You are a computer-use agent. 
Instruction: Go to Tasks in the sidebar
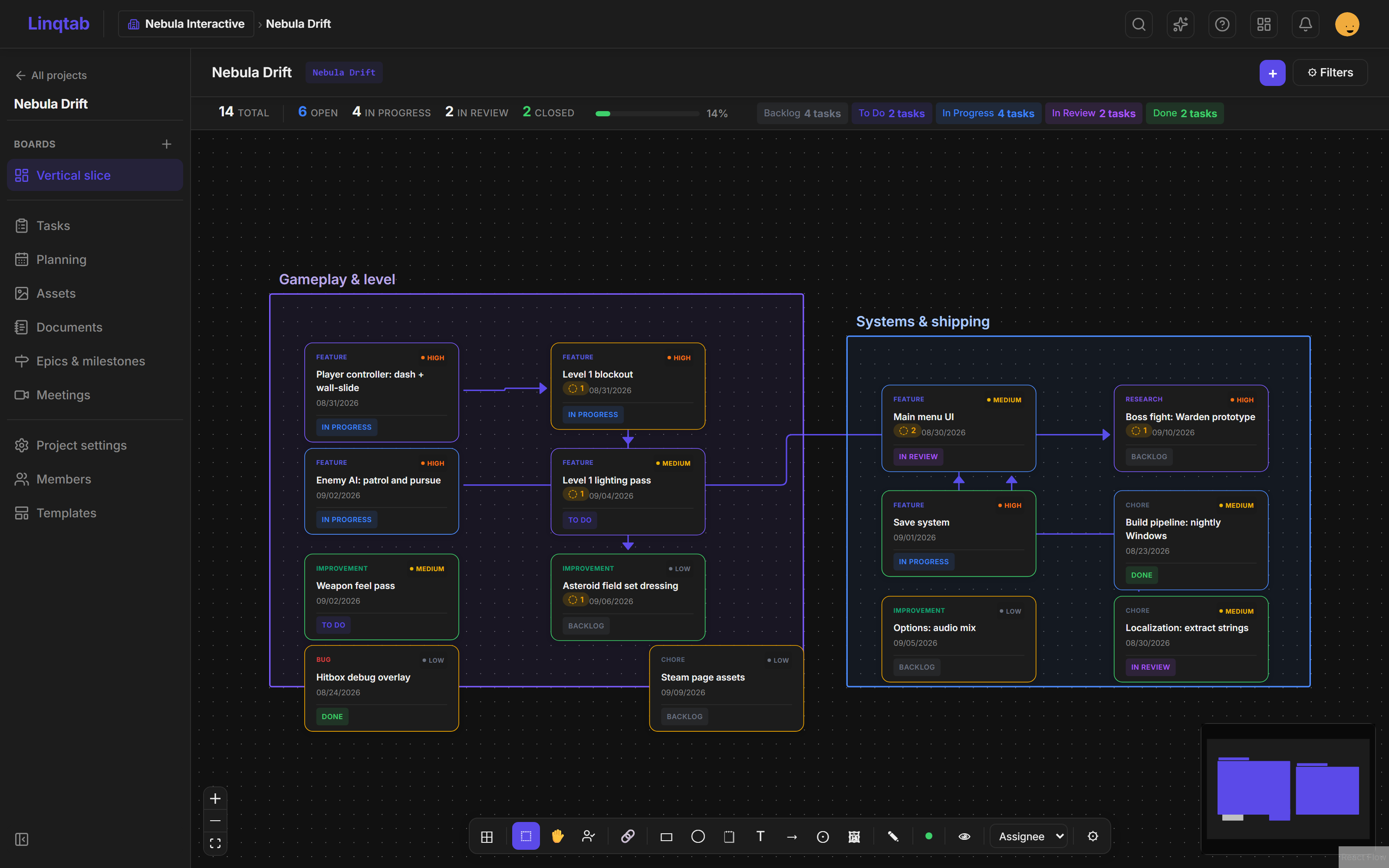point(95,226)
